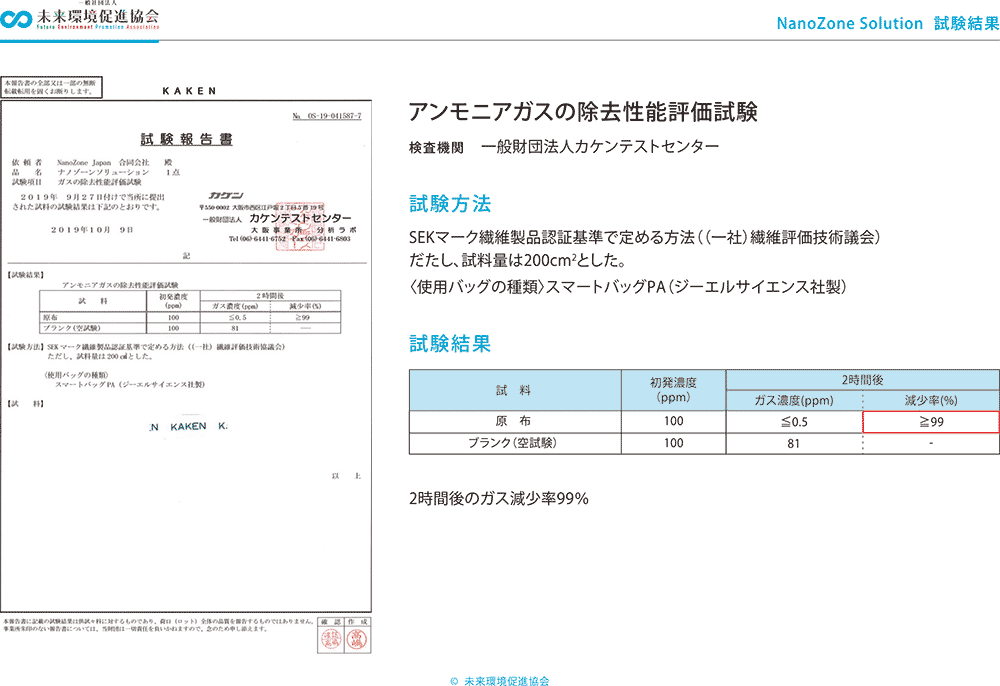Viewport: 1000px width, 686px height.
Task: Select the ブランク(空試験) cell in the blue-header table
Action: click(x=515, y=444)
